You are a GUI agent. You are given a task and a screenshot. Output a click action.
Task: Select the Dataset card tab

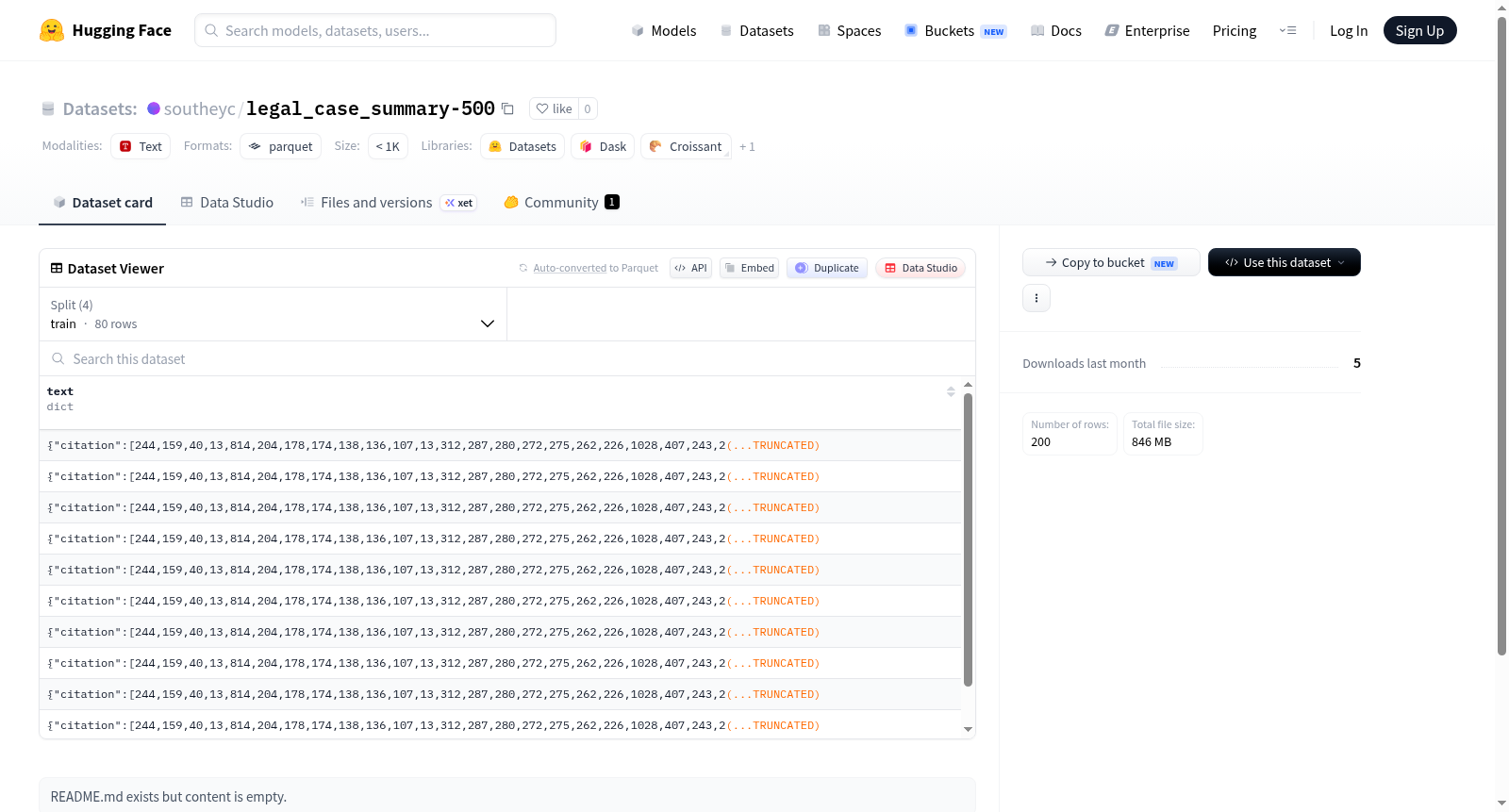[103, 202]
